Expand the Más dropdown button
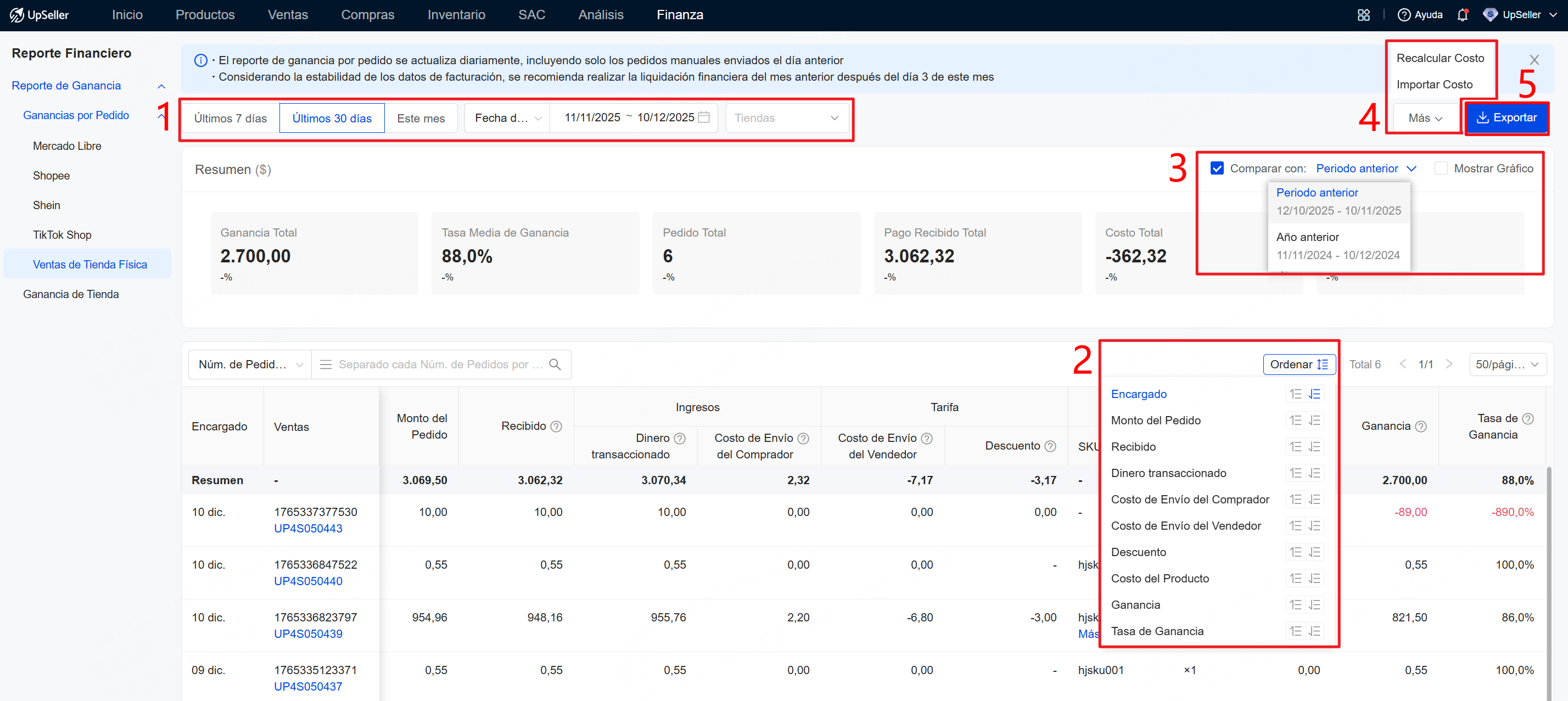Image resolution: width=1568 pixels, height=701 pixels. (x=1424, y=118)
